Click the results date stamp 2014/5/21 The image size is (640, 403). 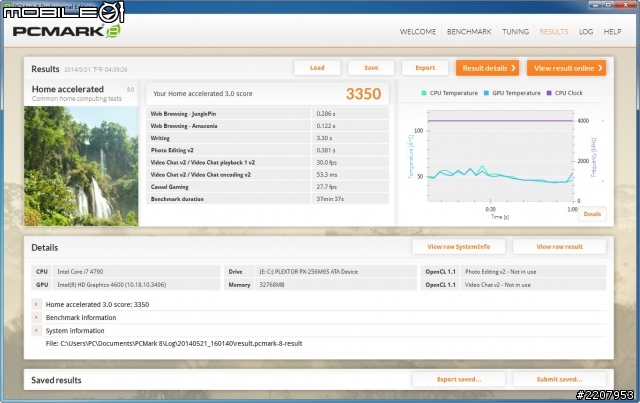[x=96, y=69]
